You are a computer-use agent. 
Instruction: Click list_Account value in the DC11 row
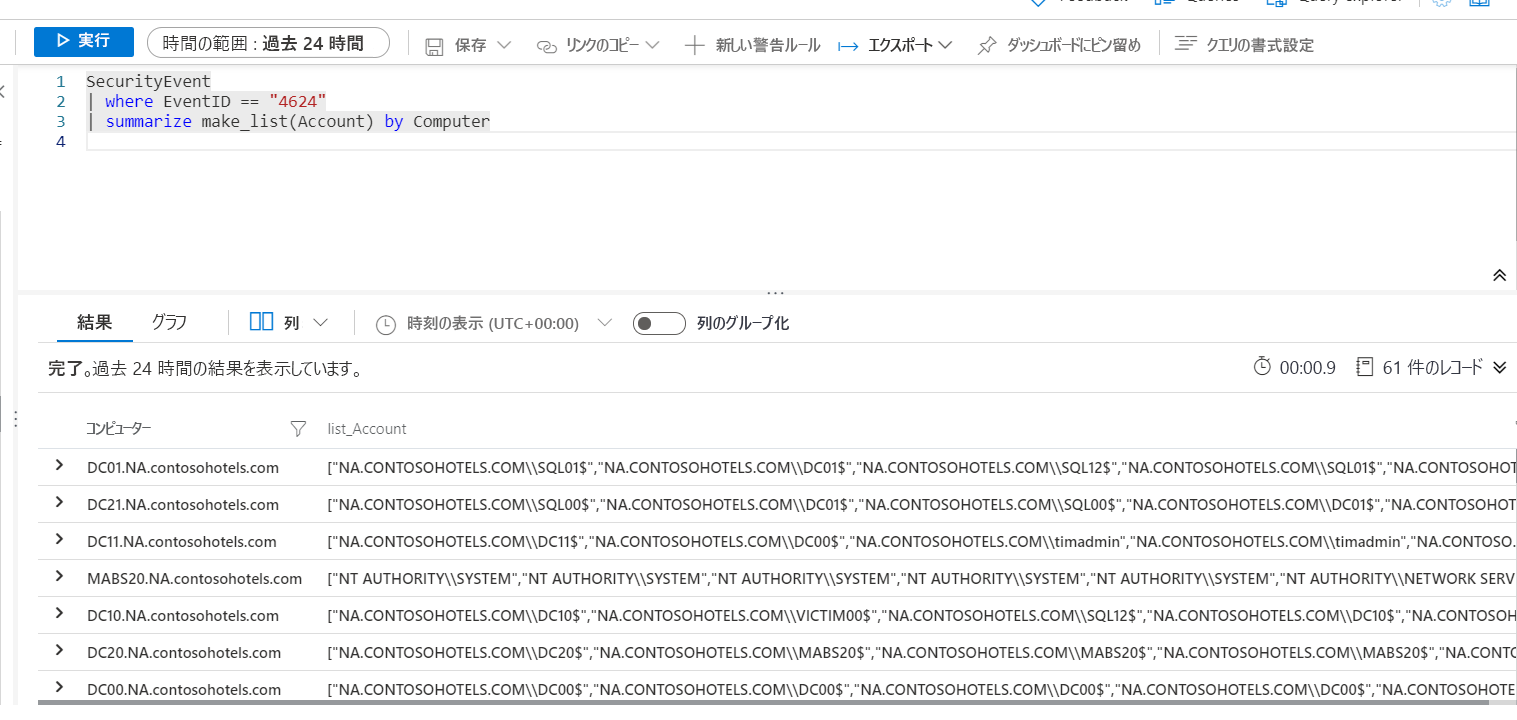[x=921, y=541]
